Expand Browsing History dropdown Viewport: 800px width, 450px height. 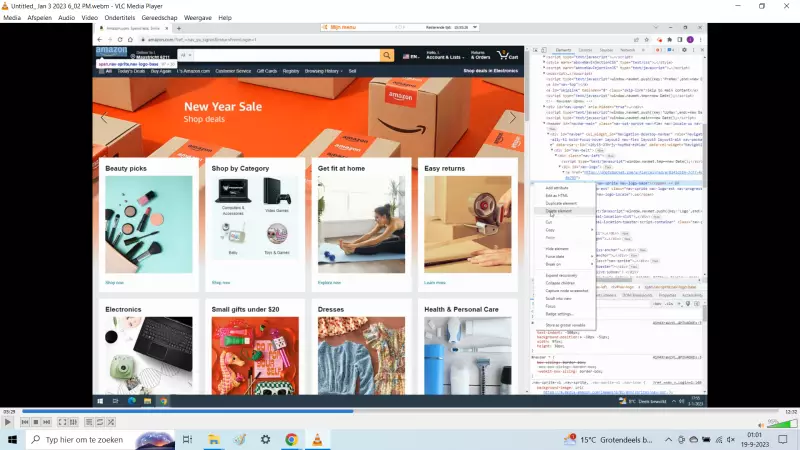point(323,71)
